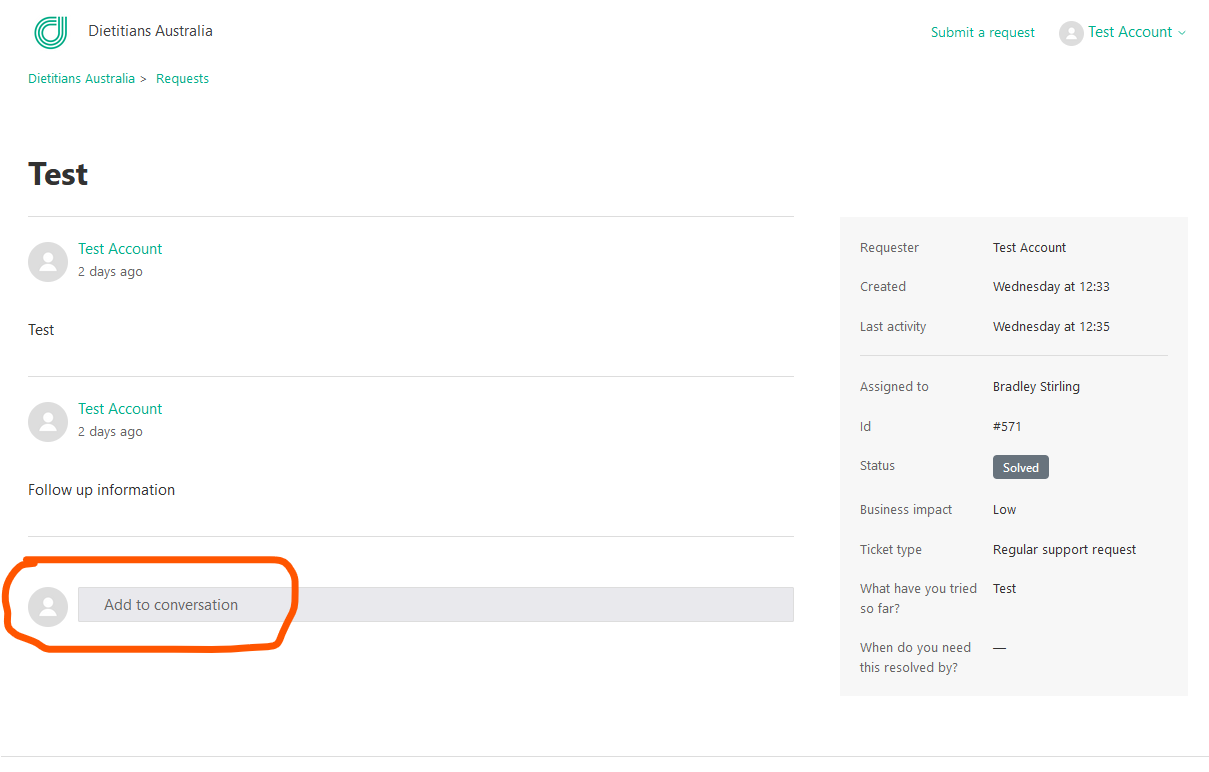This screenshot has width=1209, height=772.
Task: Click the Test request heading
Action: 58,174
